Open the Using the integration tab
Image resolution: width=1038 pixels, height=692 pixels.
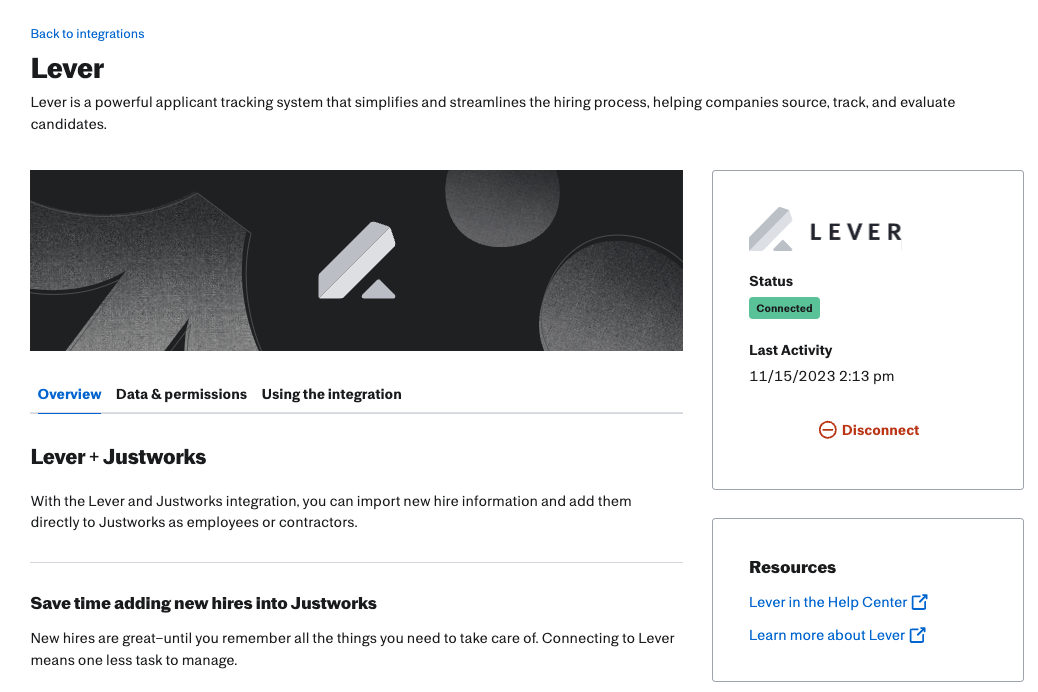pyautogui.click(x=331, y=394)
